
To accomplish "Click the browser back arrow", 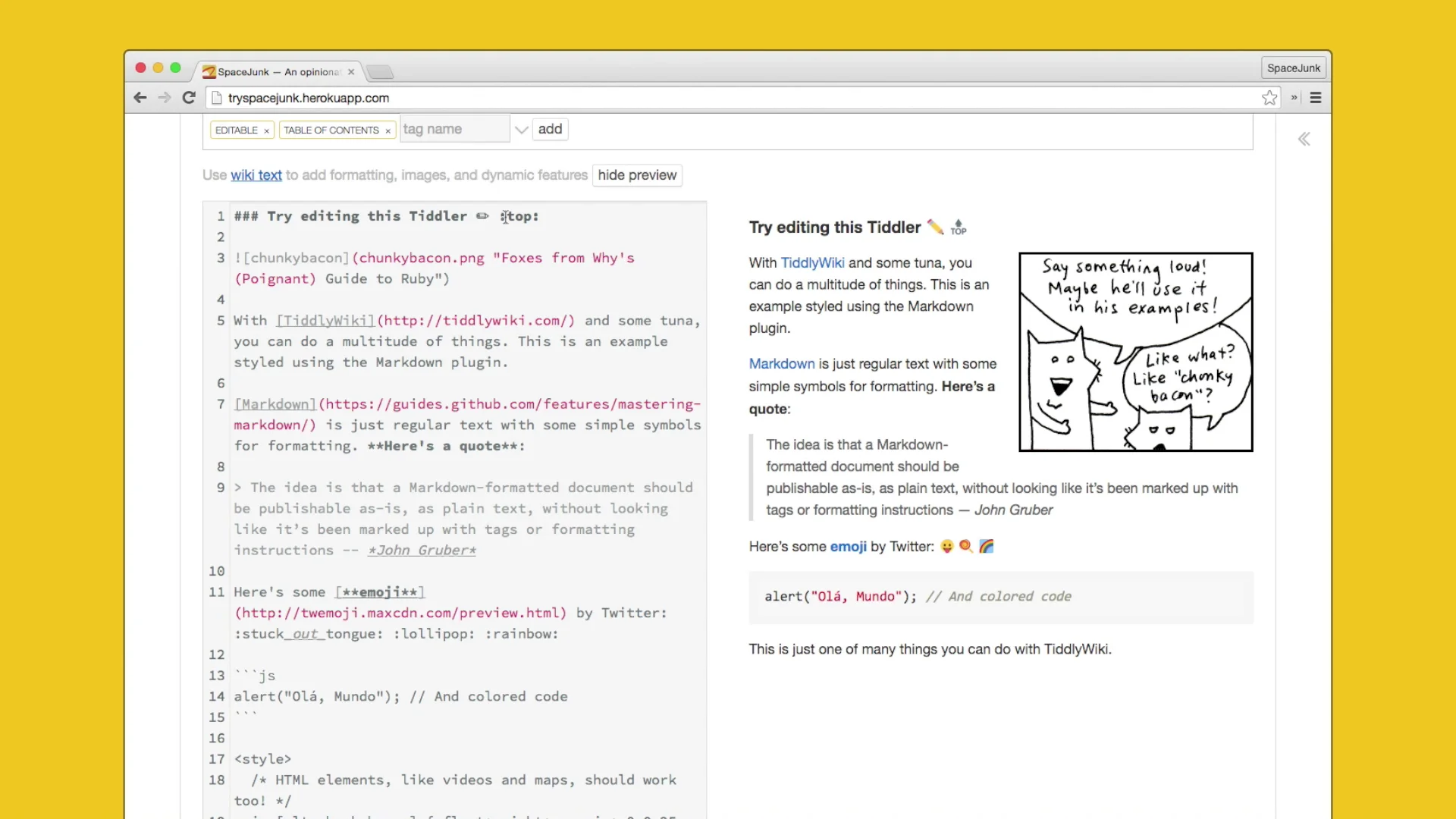I will [140, 98].
